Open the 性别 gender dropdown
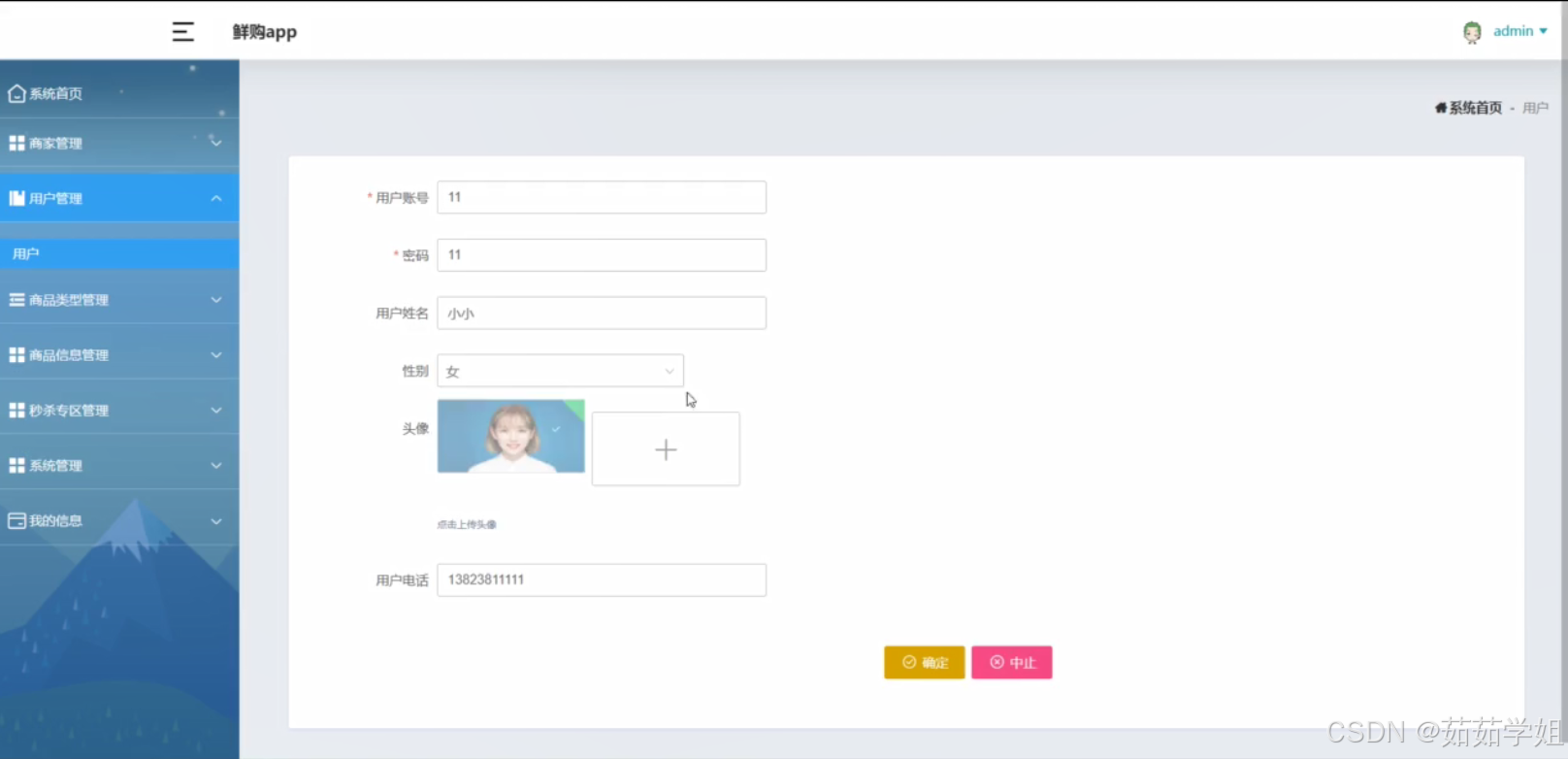The width and height of the screenshot is (1568, 759). pos(560,371)
